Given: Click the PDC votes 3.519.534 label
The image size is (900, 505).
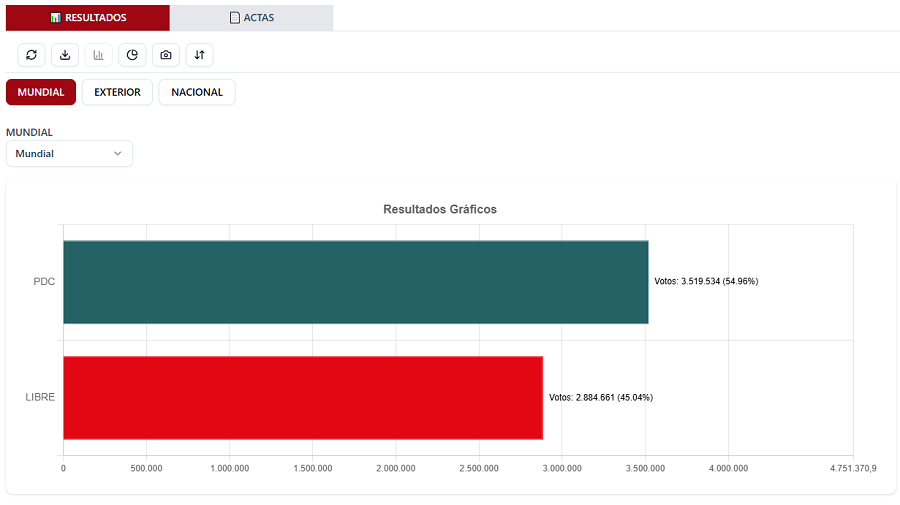Looking at the screenshot, I should 706,282.
